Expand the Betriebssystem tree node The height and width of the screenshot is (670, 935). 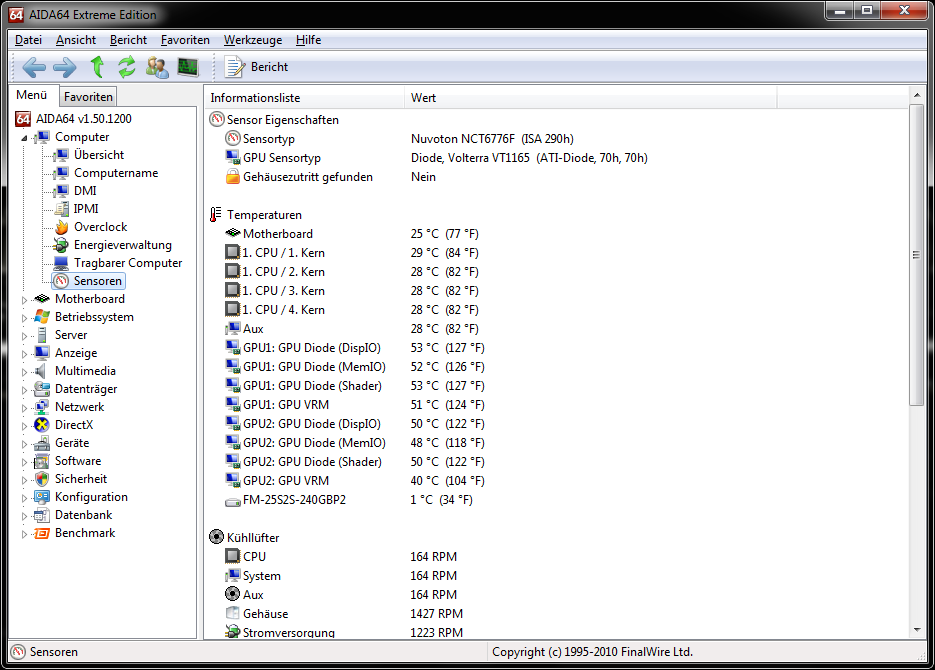tap(24, 318)
